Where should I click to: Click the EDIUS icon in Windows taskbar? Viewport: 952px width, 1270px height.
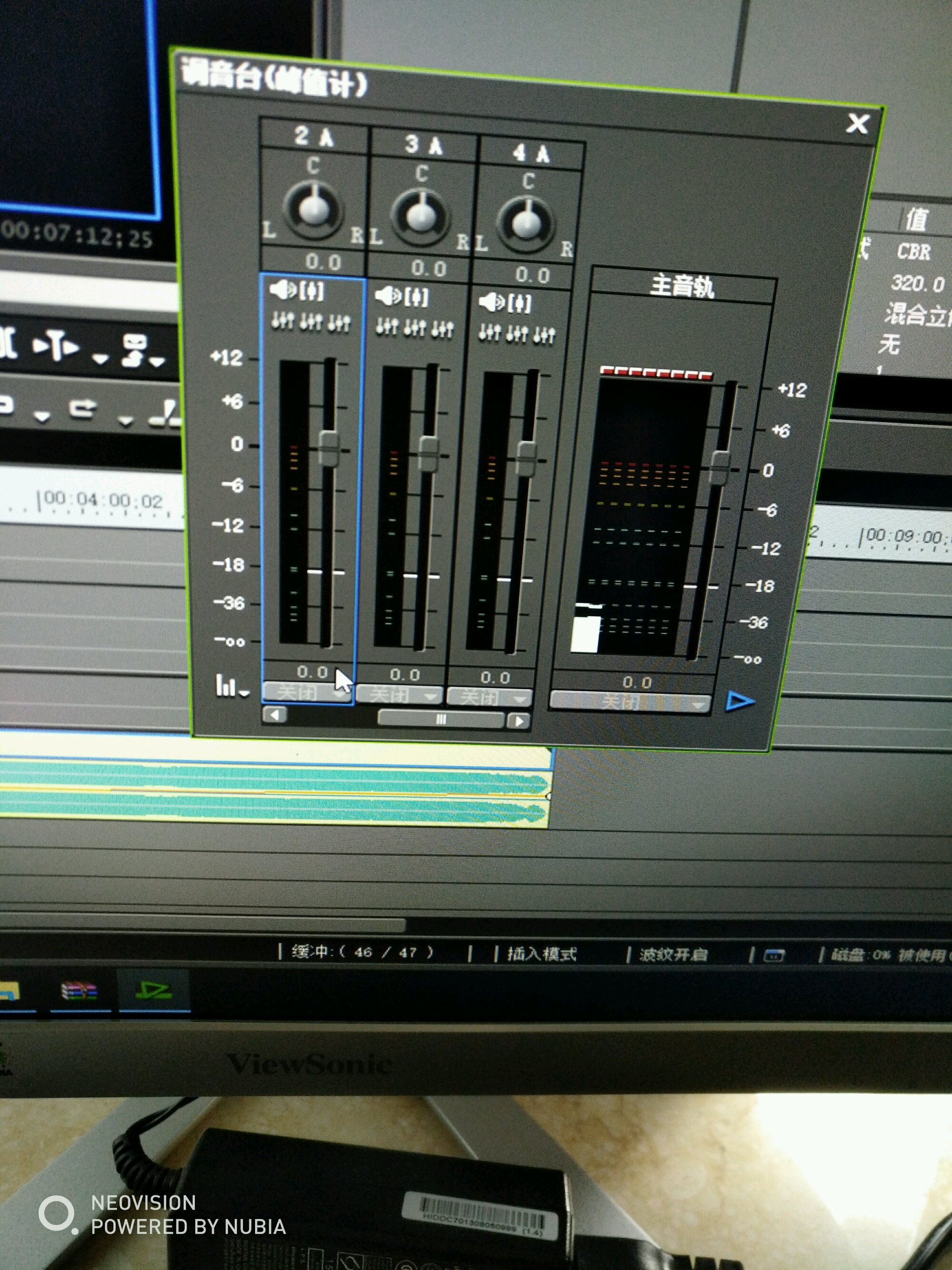[154, 990]
